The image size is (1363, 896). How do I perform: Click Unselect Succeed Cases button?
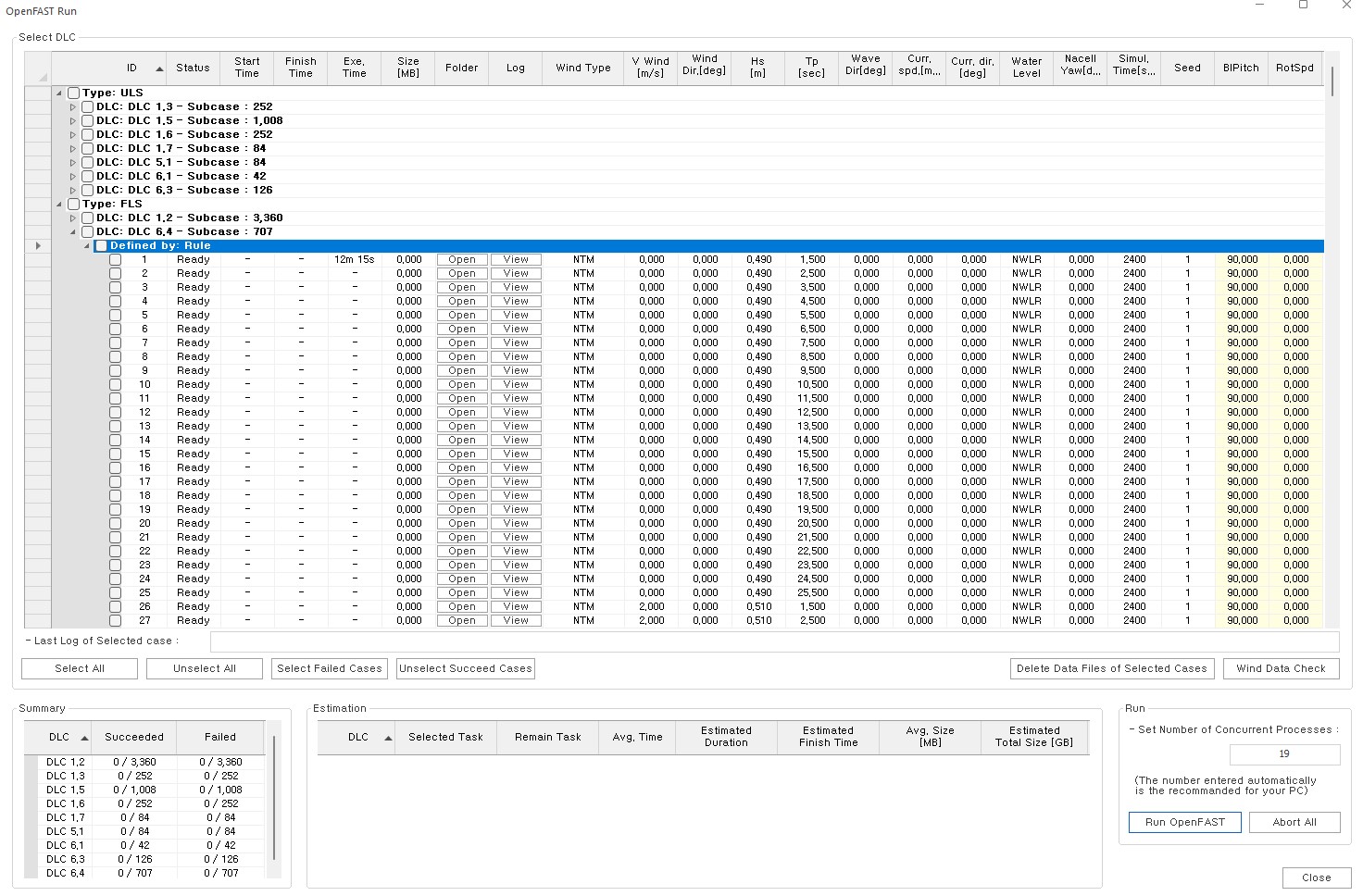tap(466, 668)
